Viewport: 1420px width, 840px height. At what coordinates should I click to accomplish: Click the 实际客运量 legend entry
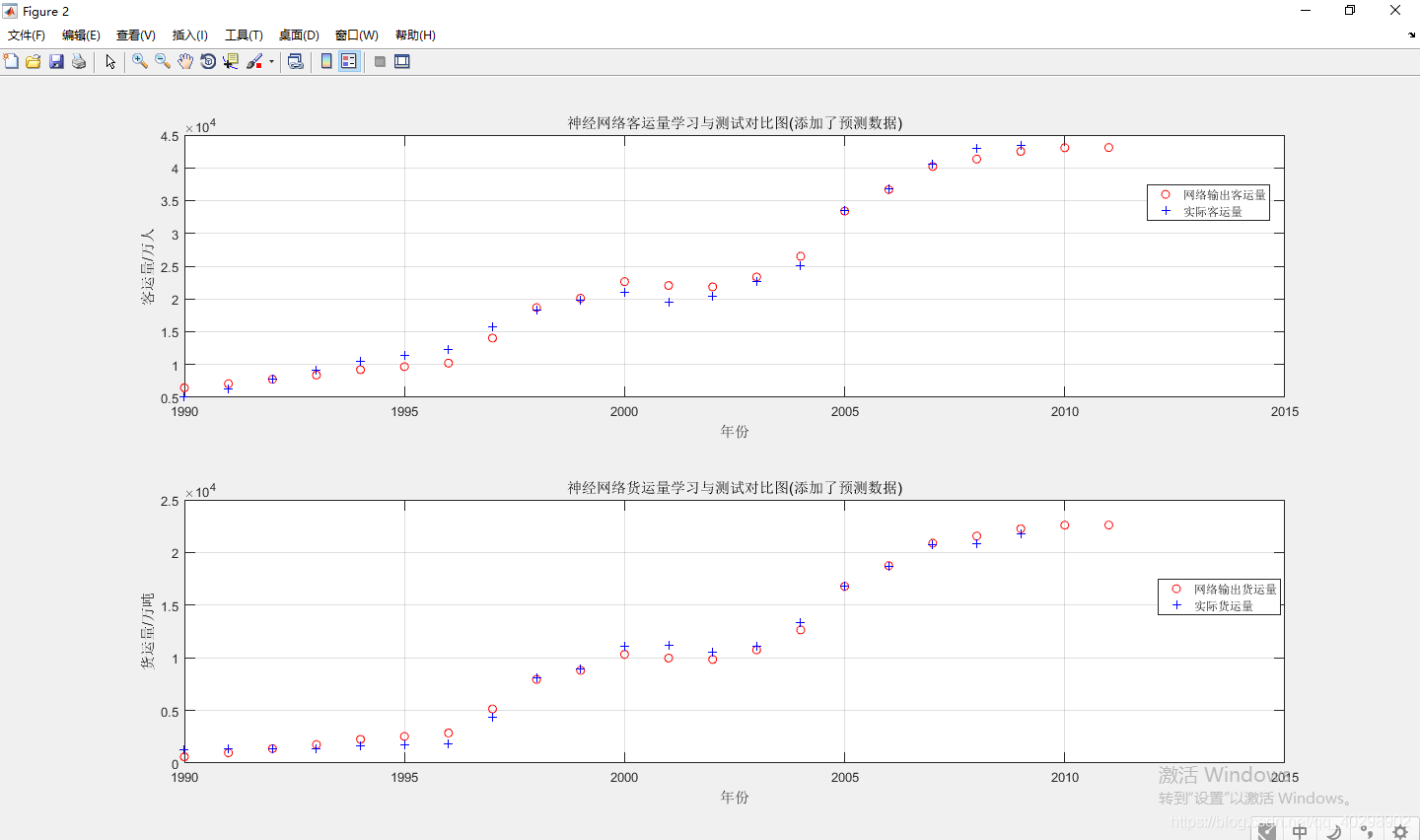[1212, 212]
